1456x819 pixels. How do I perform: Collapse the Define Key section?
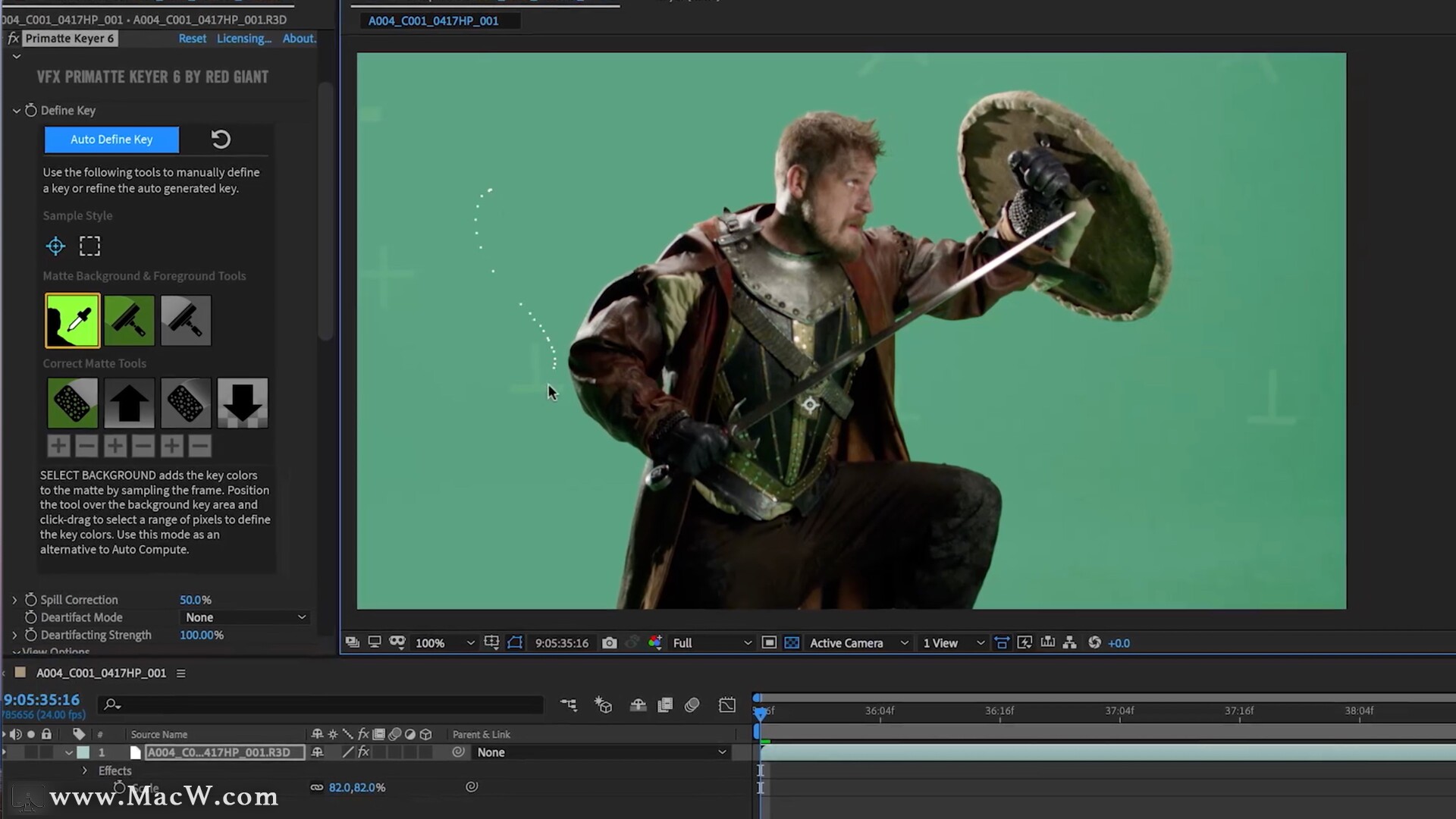16,111
